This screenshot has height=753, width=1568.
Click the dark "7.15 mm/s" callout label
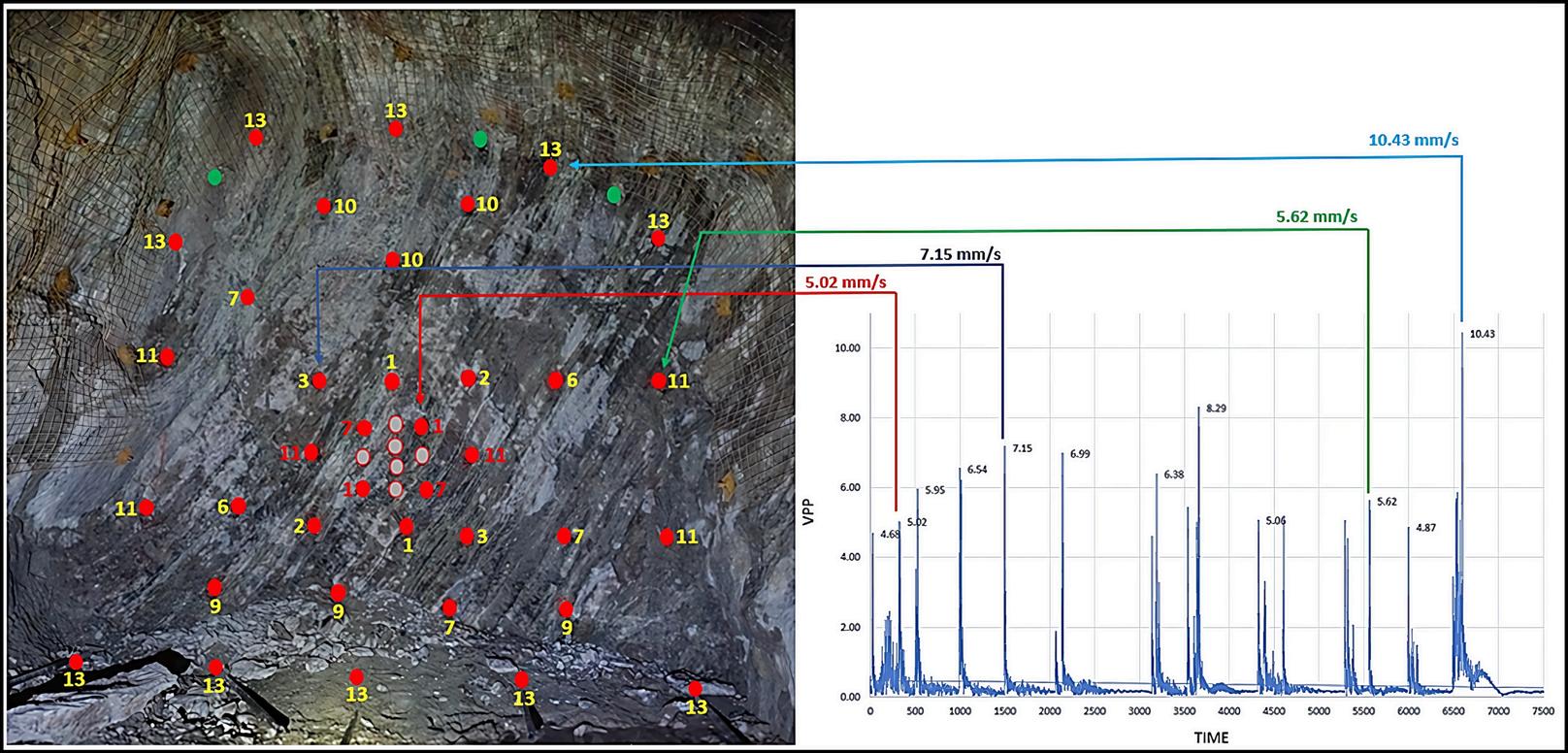961,254
